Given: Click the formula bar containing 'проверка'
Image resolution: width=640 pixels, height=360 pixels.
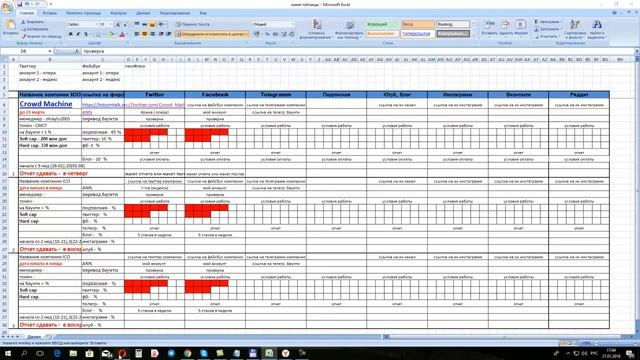Looking at the screenshot, I should click(x=357, y=51).
